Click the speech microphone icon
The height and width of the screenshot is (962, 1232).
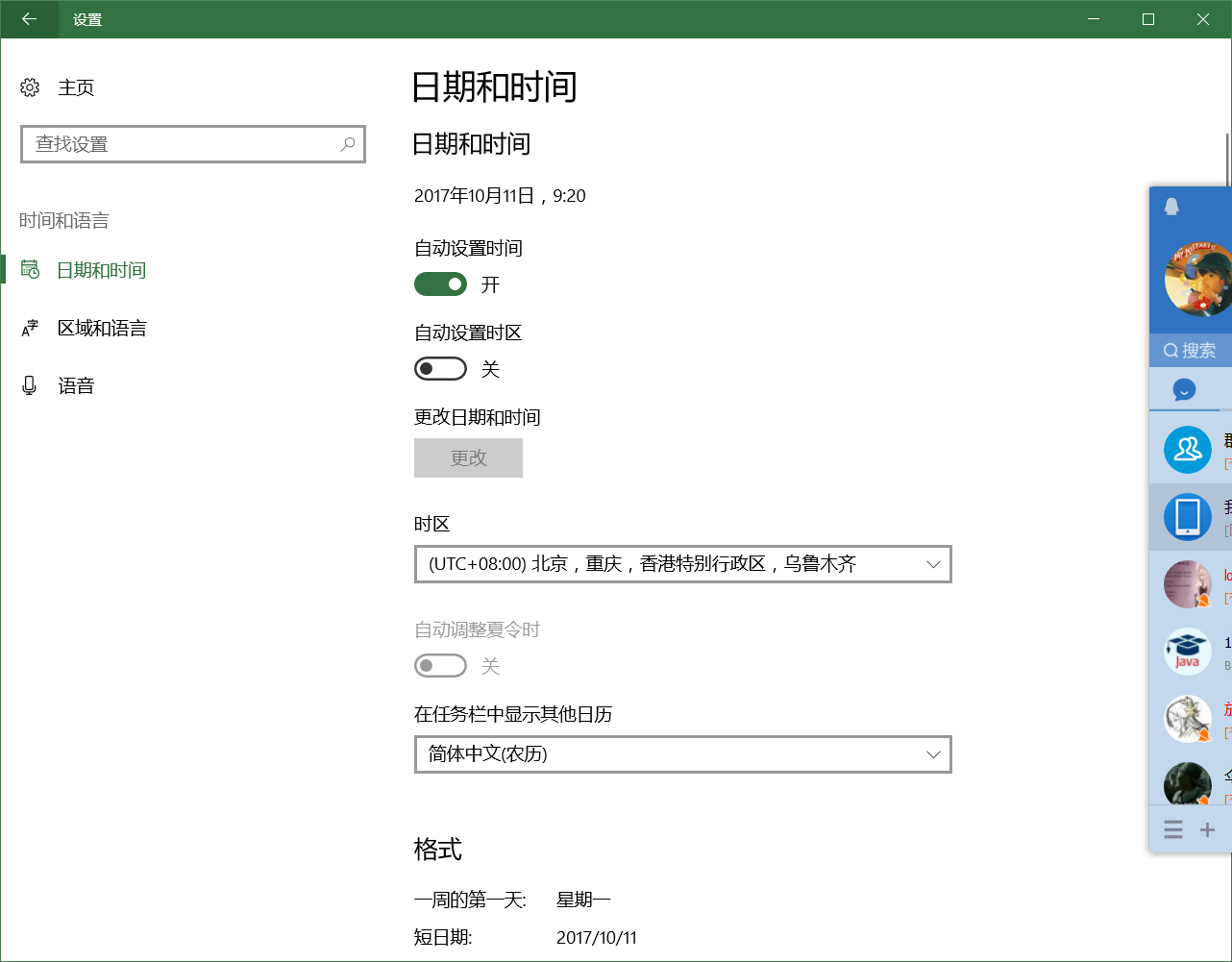(30, 385)
